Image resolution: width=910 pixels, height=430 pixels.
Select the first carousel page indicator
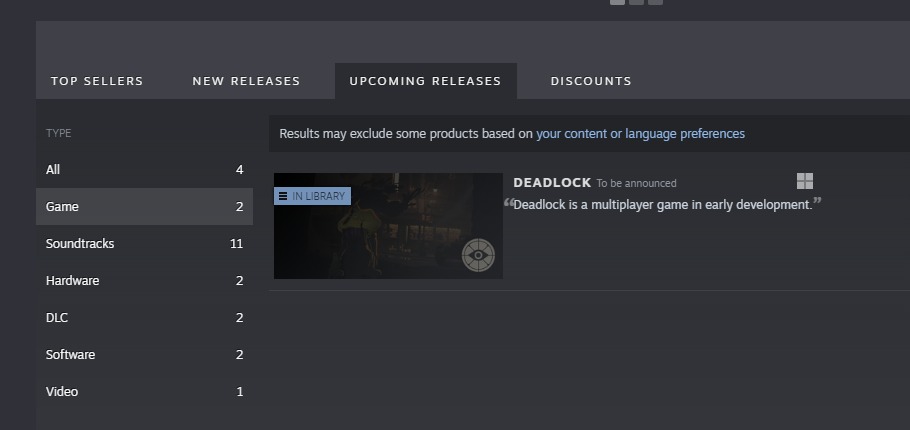tap(618, 2)
